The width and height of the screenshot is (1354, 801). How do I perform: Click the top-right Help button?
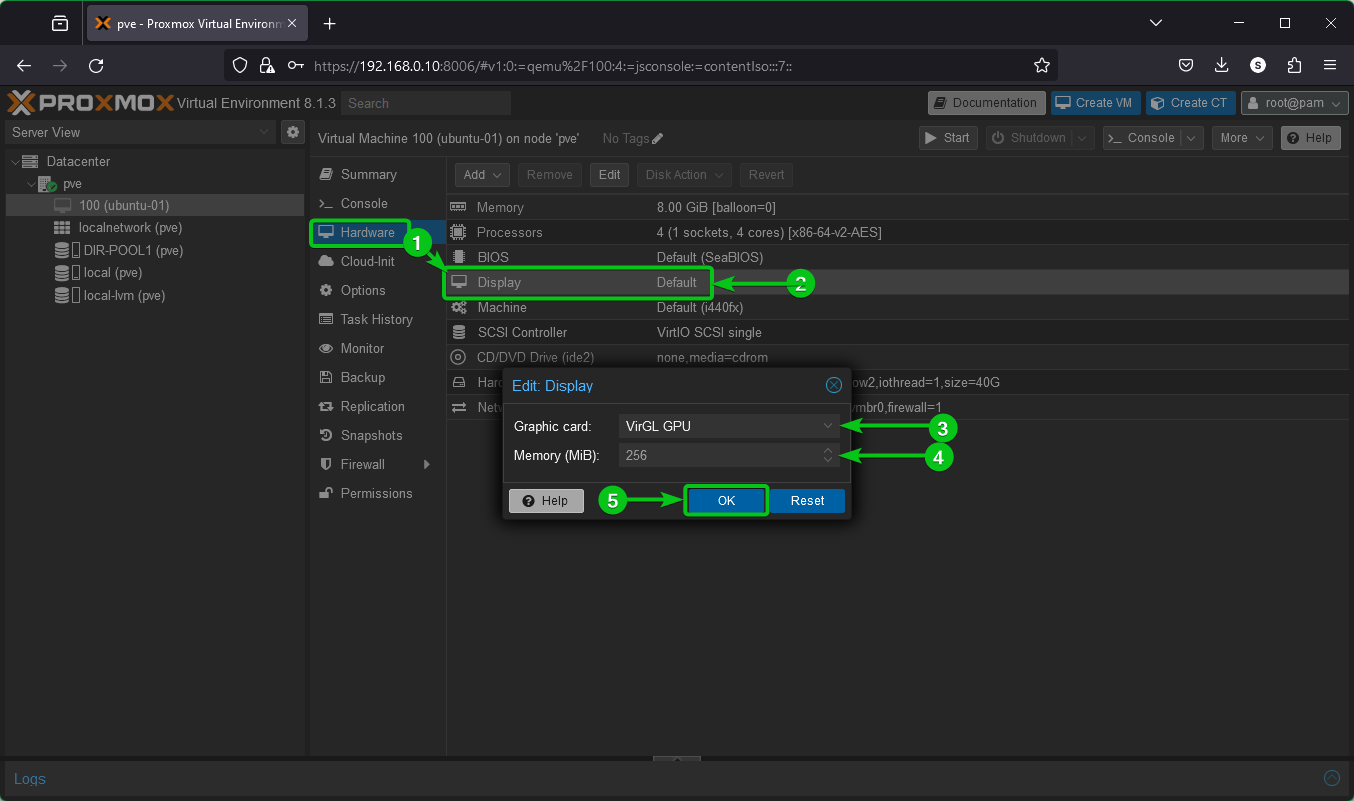pyautogui.click(x=1309, y=138)
